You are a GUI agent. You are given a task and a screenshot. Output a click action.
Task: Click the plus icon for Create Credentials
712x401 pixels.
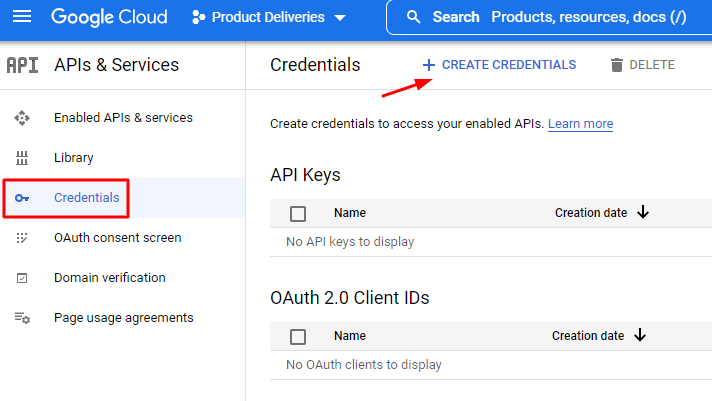[429, 65]
